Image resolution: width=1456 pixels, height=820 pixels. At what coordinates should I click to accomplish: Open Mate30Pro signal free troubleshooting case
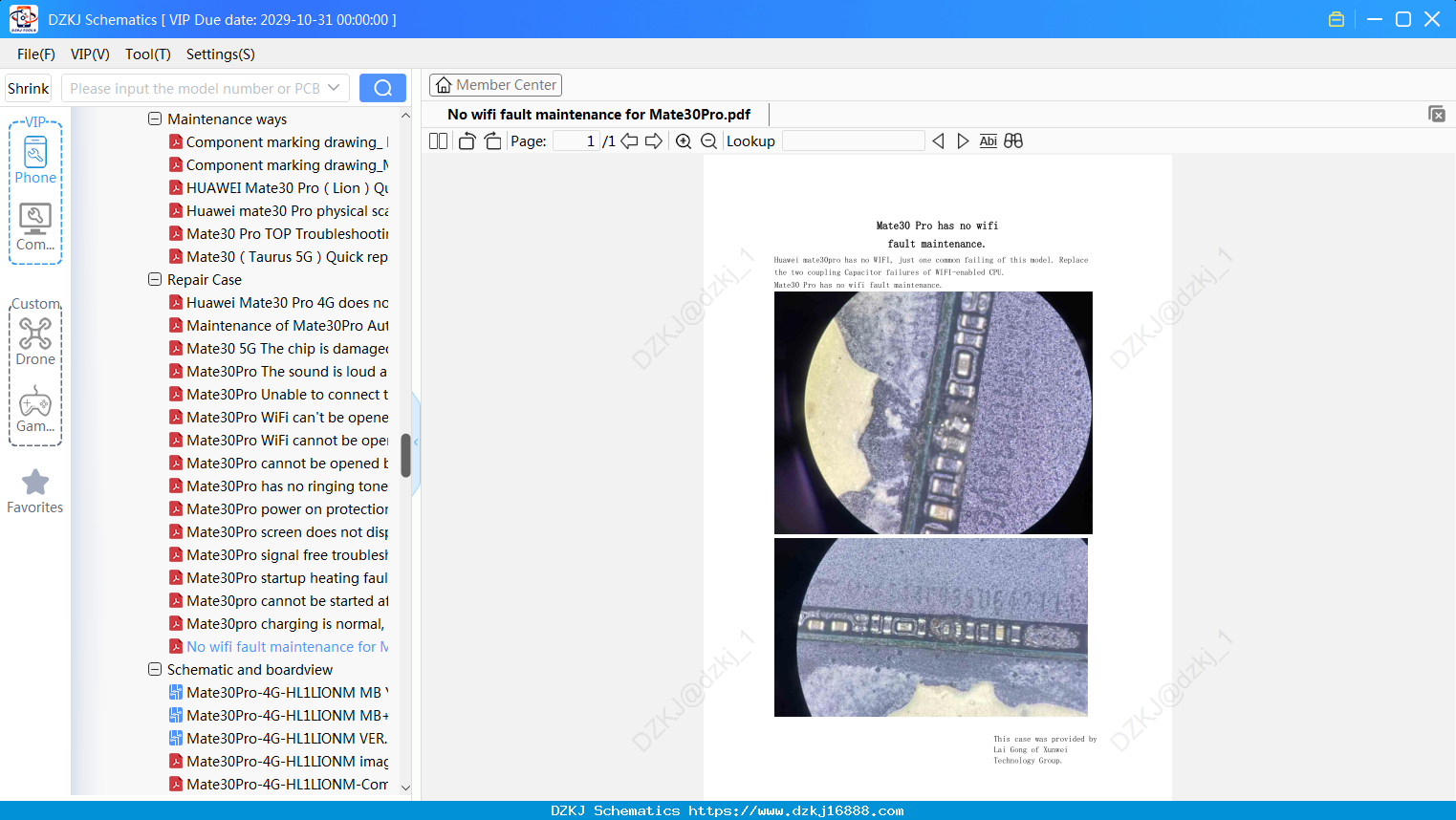coord(278,555)
